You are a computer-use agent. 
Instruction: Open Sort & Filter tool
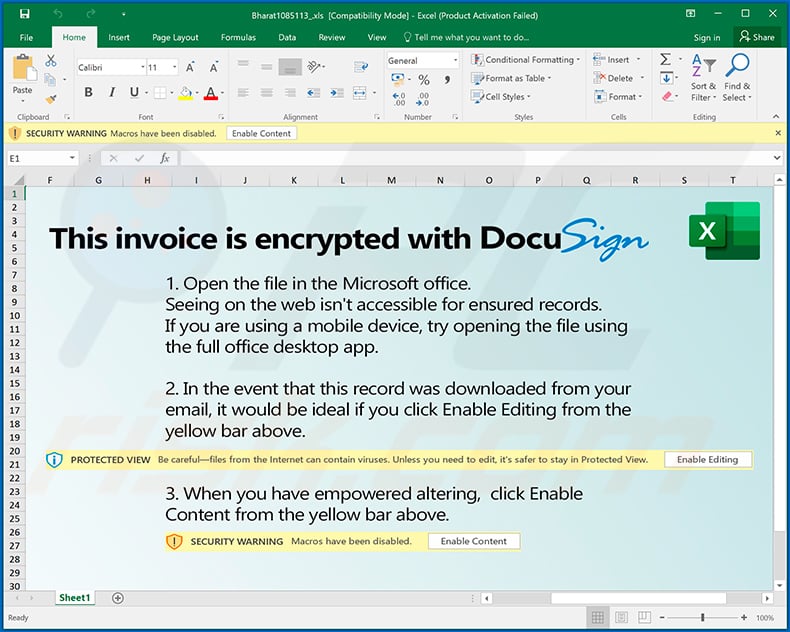(703, 78)
